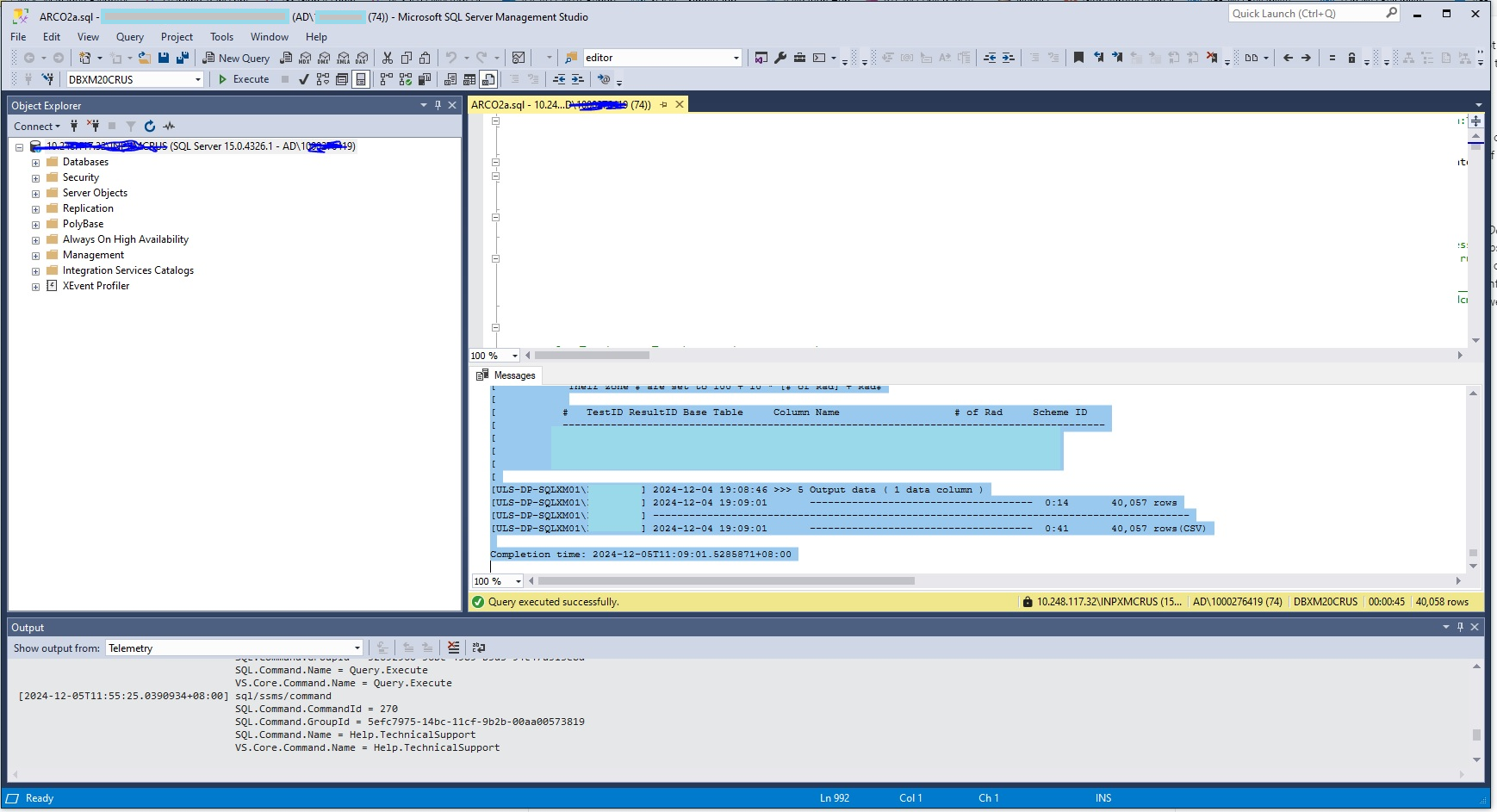Open the Tools menu
1497x812 pixels.
(221, 37)
